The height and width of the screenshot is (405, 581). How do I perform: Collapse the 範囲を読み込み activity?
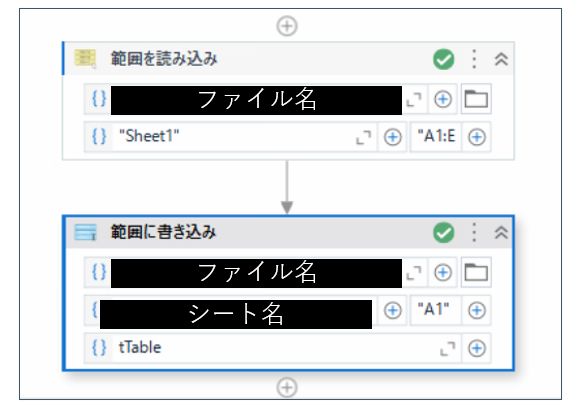[x=501, y=59]
